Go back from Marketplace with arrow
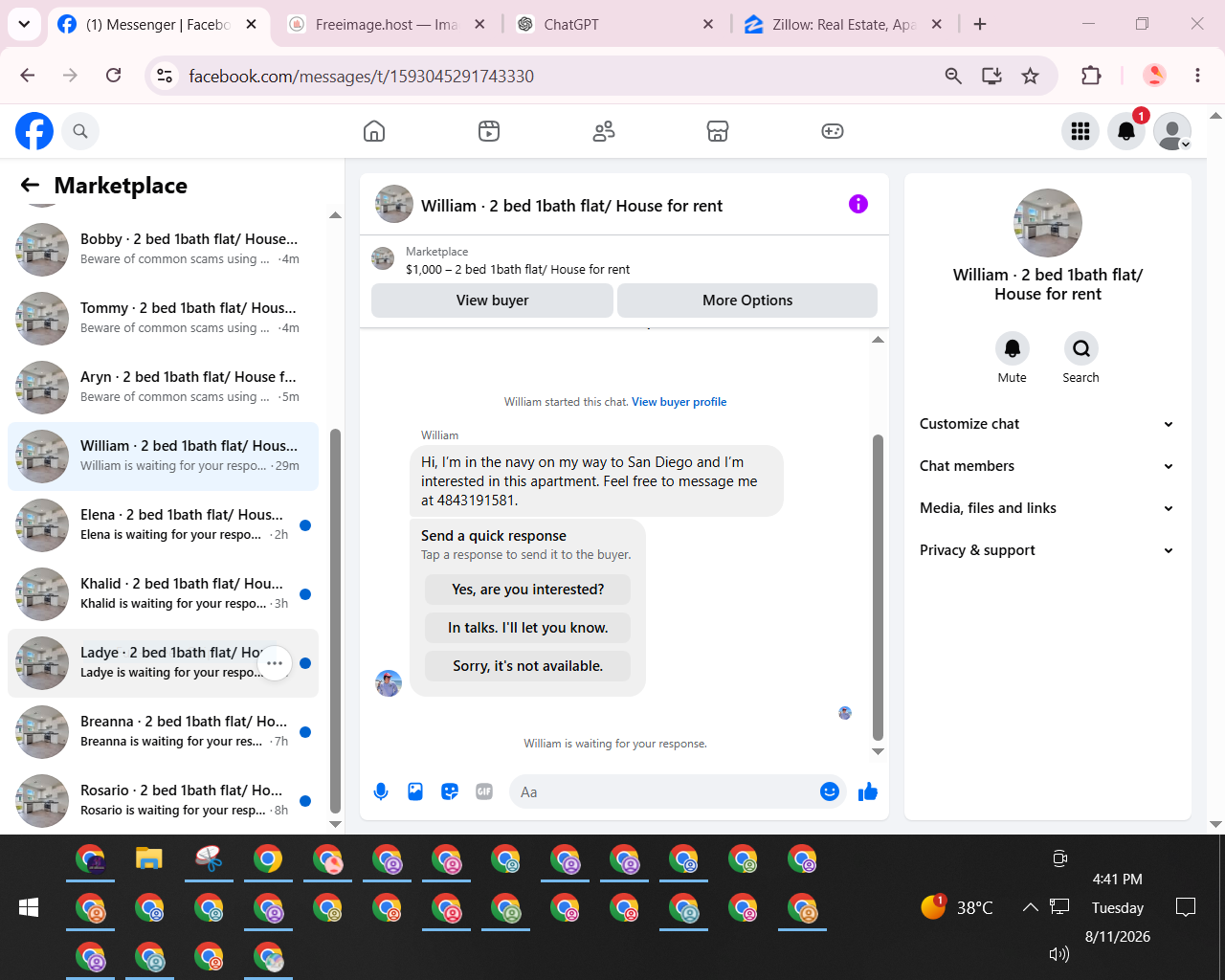This screenshot has width=1225, height=980. (31, 186)
